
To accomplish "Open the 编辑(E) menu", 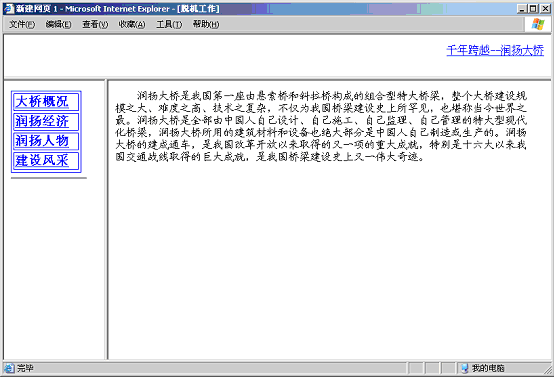I will 58,24.
